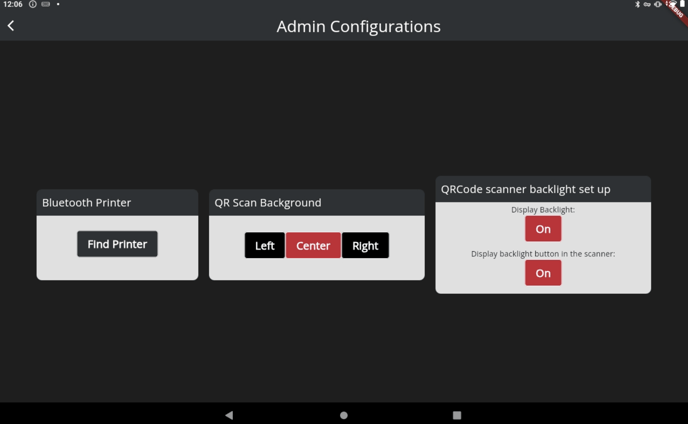This screenshot has height=424, width=688.
Task: Click Display backlight button in scanner label
Action: [x=543, y=254]
